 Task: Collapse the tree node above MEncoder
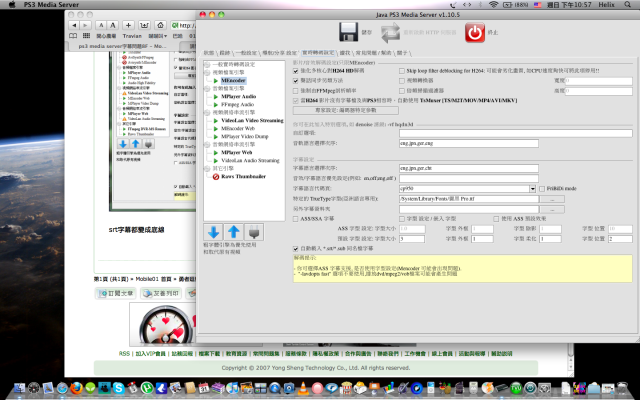coord(207,73)
